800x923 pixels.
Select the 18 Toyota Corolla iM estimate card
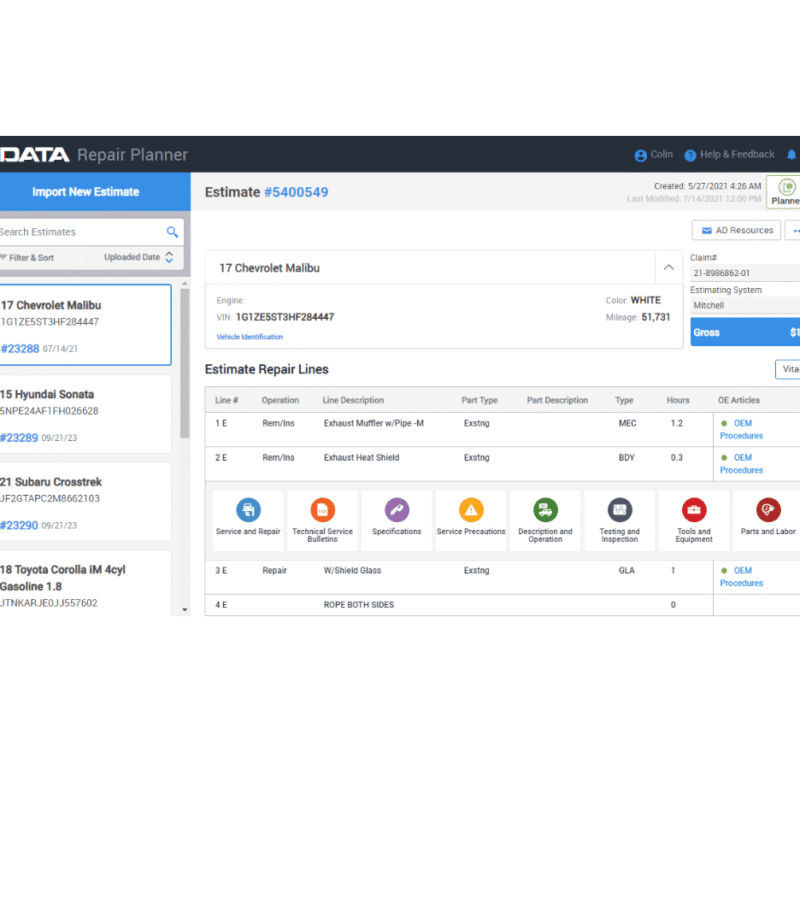[85, 583]
